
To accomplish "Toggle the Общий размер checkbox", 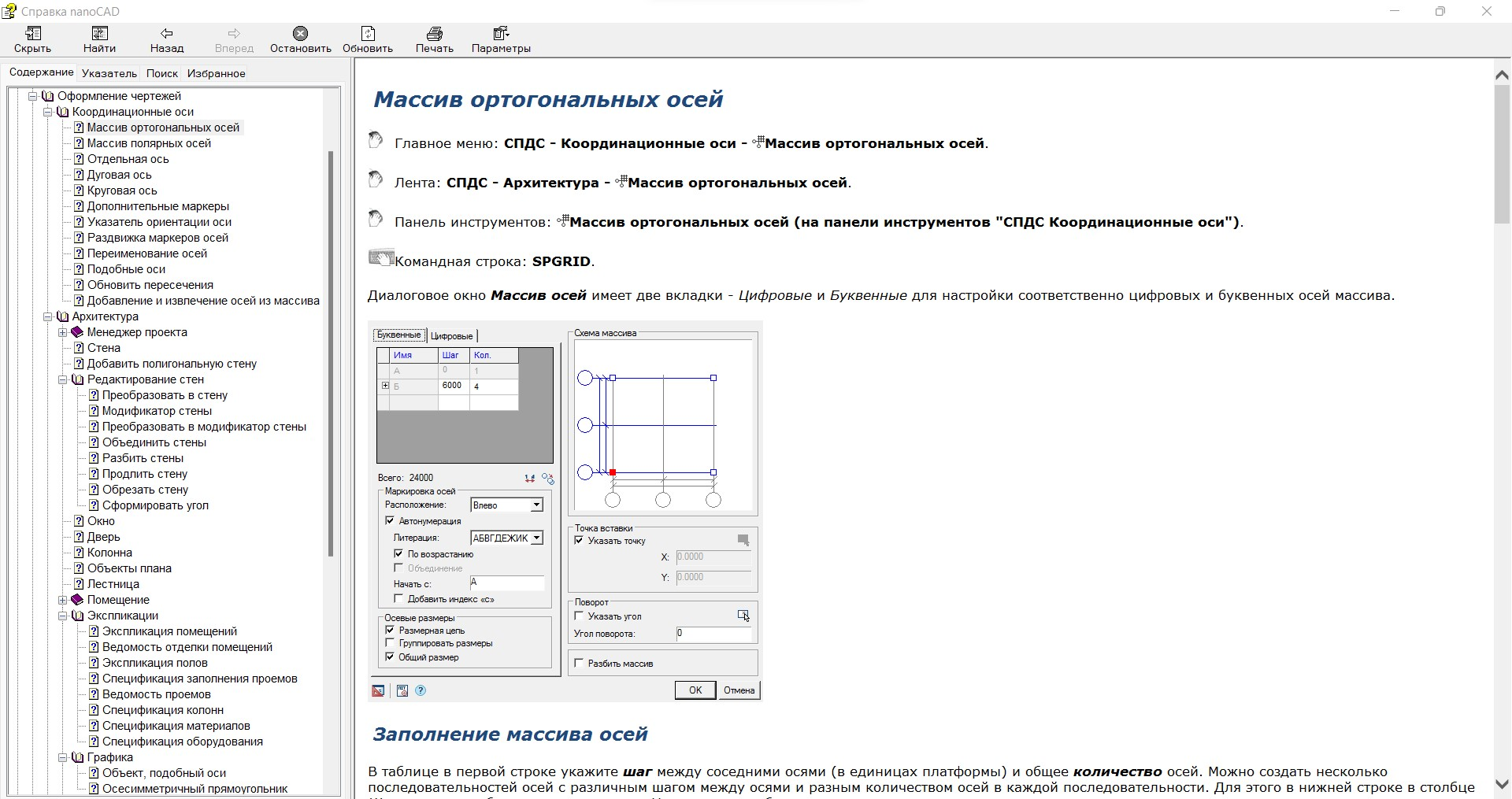I will pos(390,657).
